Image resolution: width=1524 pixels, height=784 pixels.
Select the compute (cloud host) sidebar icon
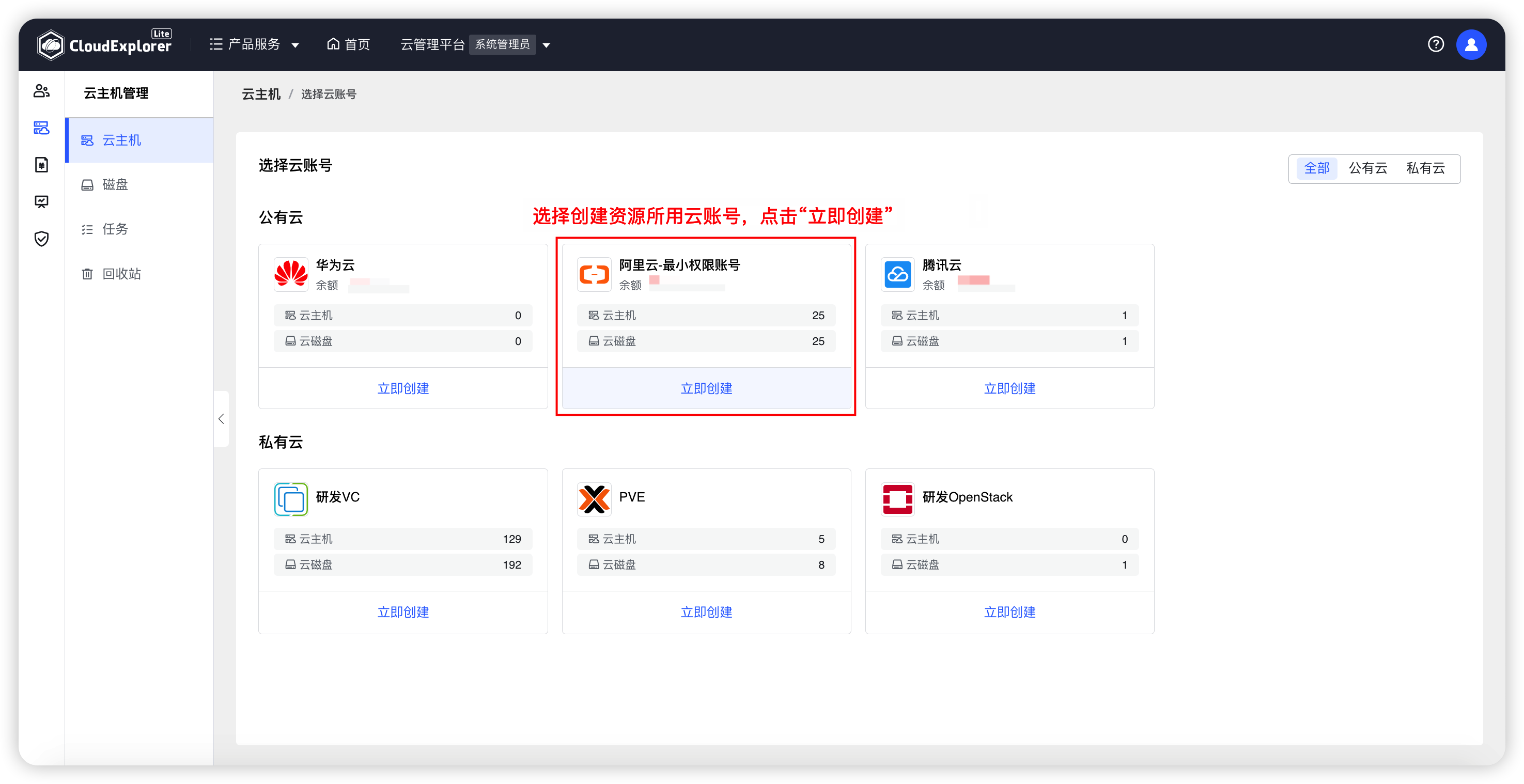click(41, 128)
